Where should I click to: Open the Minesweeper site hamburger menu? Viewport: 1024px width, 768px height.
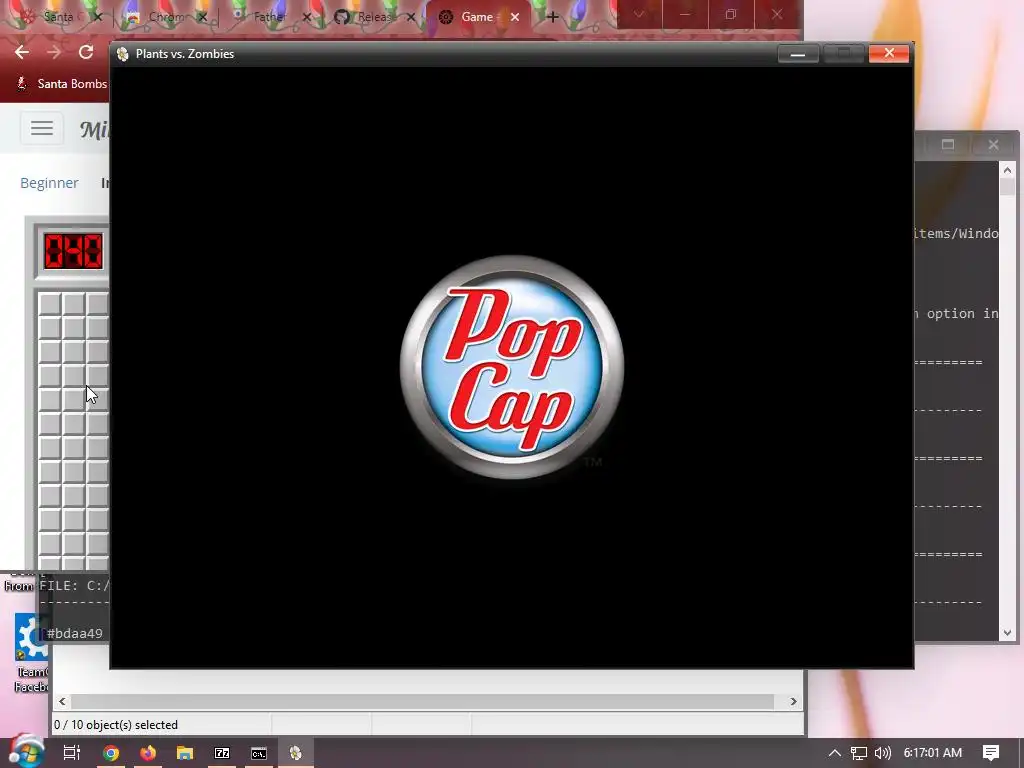point(42,128)
